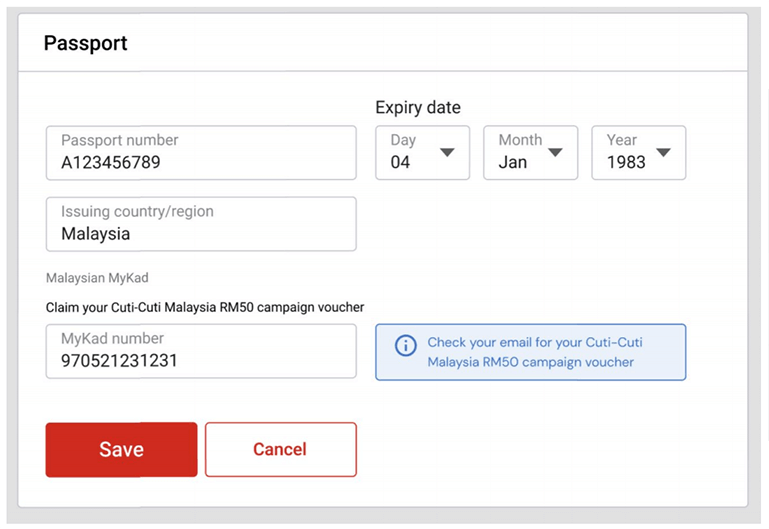Click the Day dropdown arrow
Screen dimensions: 769x529
tap(447, 152)
